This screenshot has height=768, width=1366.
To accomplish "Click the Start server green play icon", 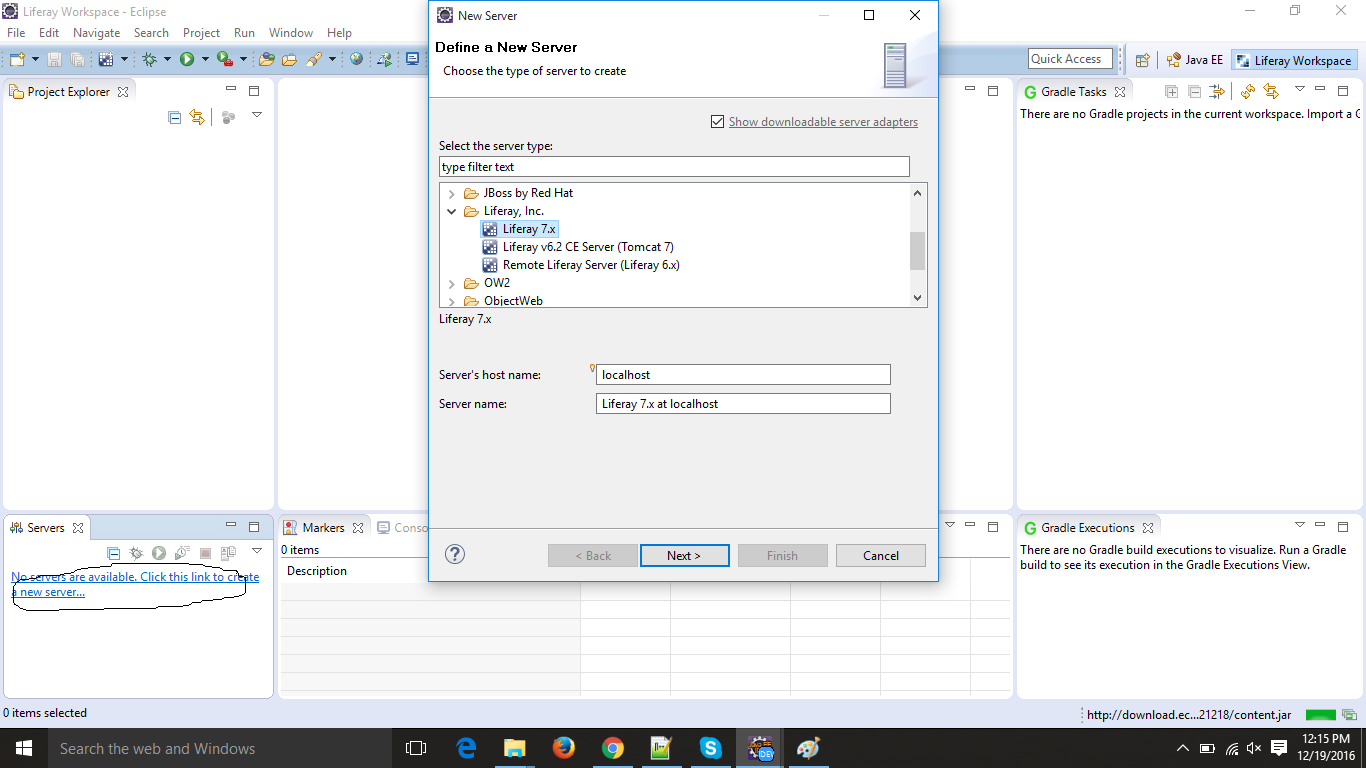I will coord(159,553).
